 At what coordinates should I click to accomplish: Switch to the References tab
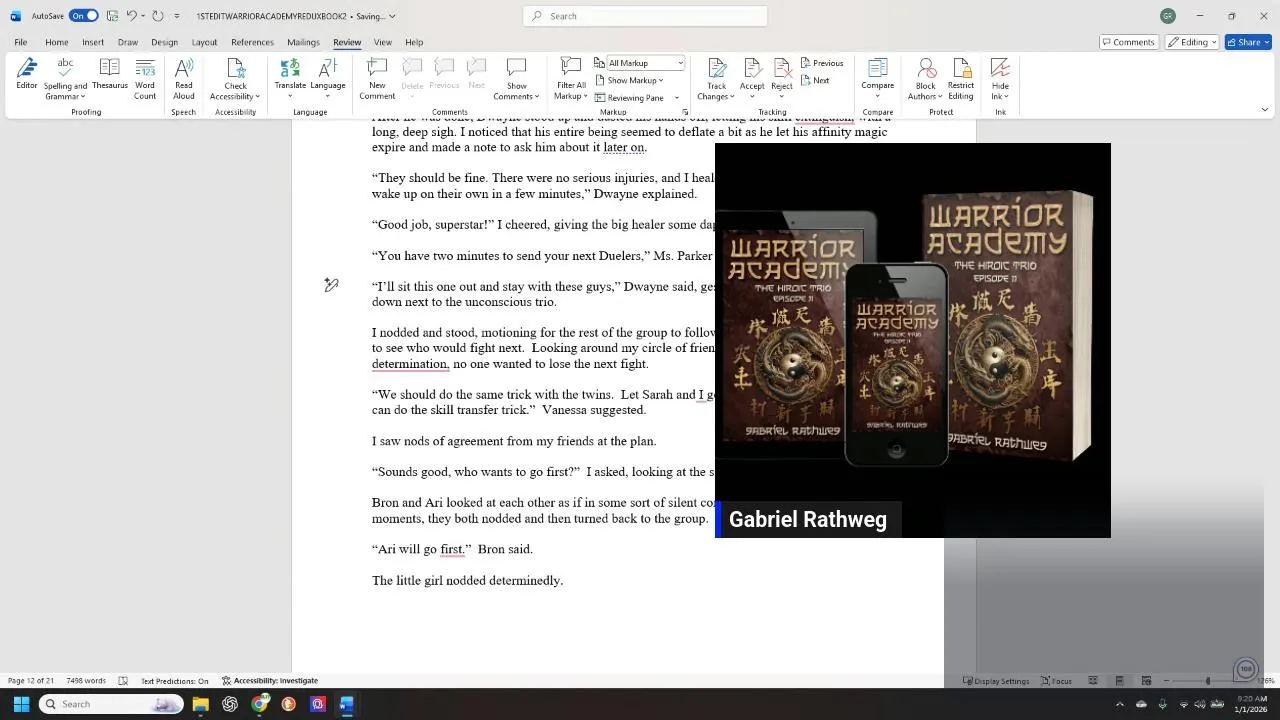pyautogui.click(x=252, y=42)
